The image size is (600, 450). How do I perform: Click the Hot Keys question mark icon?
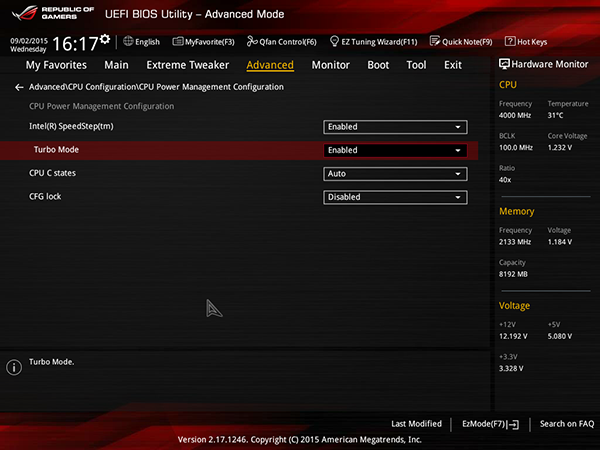tap(510, 41)
